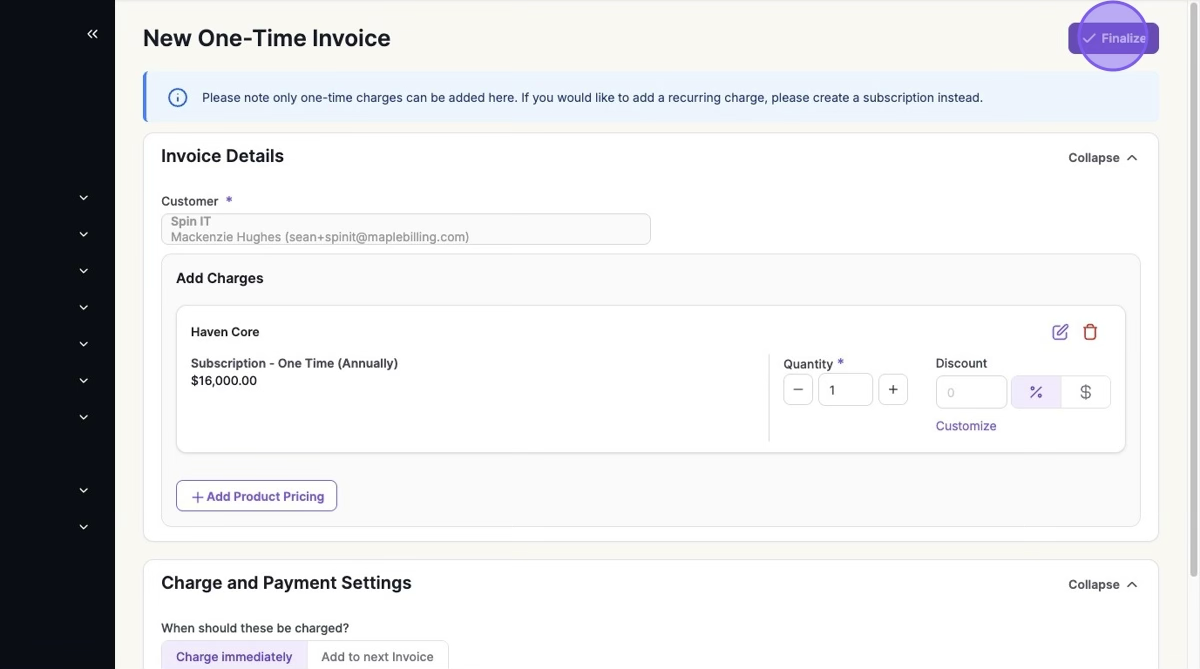This screenshot has width=1200, height=669.
Task: Increase quantity with plus button
Action: pyautogui.click(x=893, y=390)
